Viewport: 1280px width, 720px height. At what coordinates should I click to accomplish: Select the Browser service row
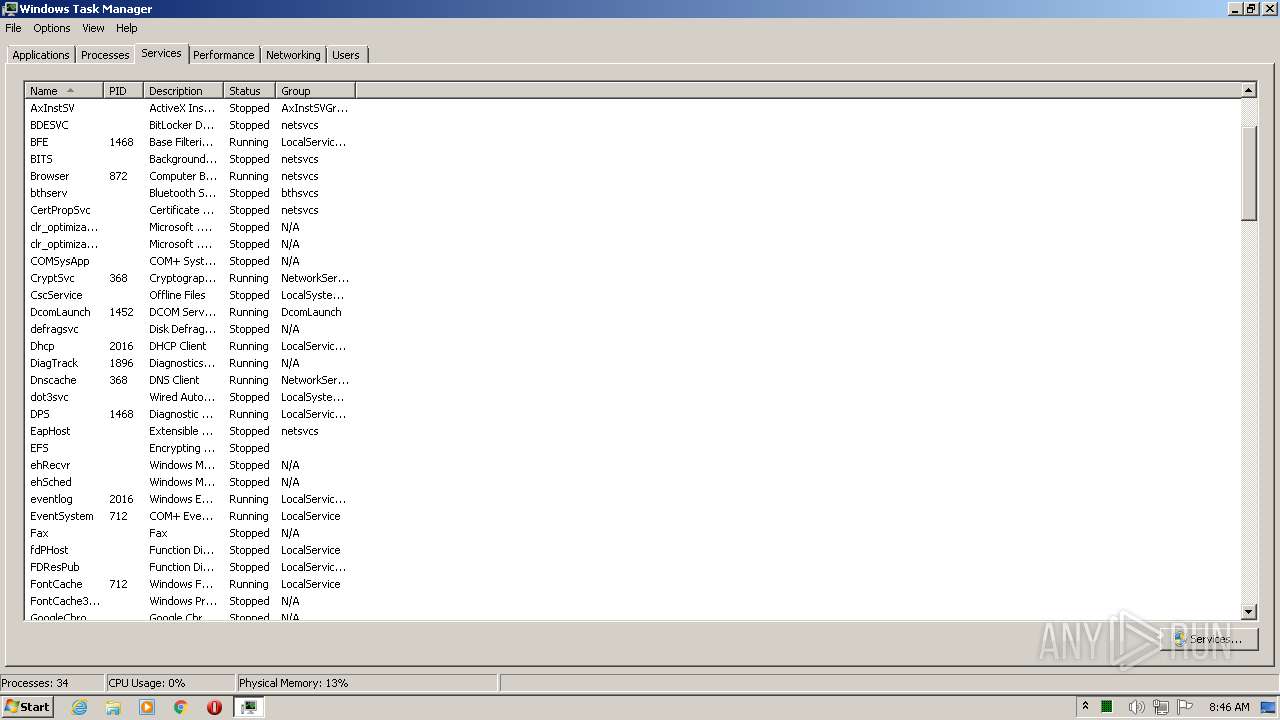pos(190,176)
